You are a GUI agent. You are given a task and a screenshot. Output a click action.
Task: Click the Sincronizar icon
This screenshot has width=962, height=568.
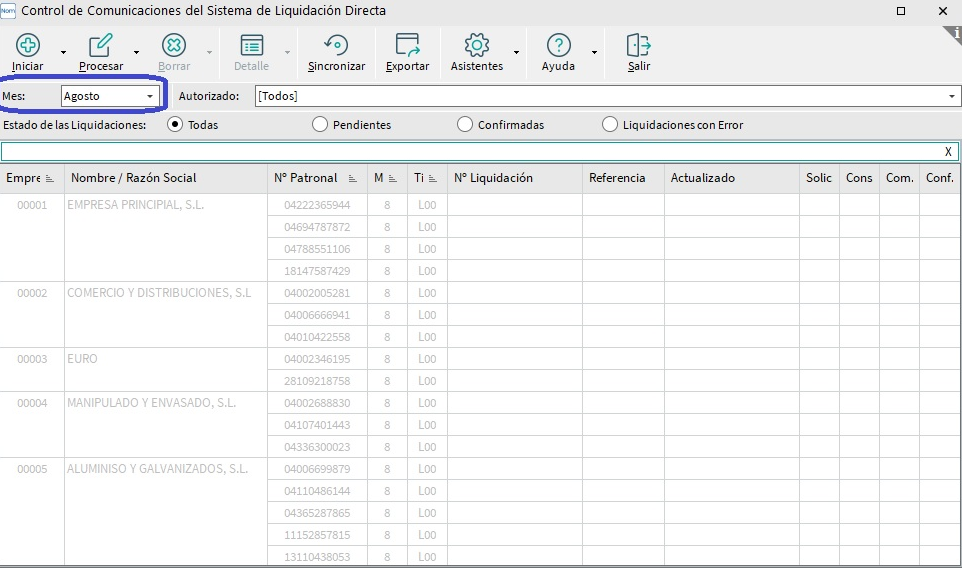(x=336, y=45)
